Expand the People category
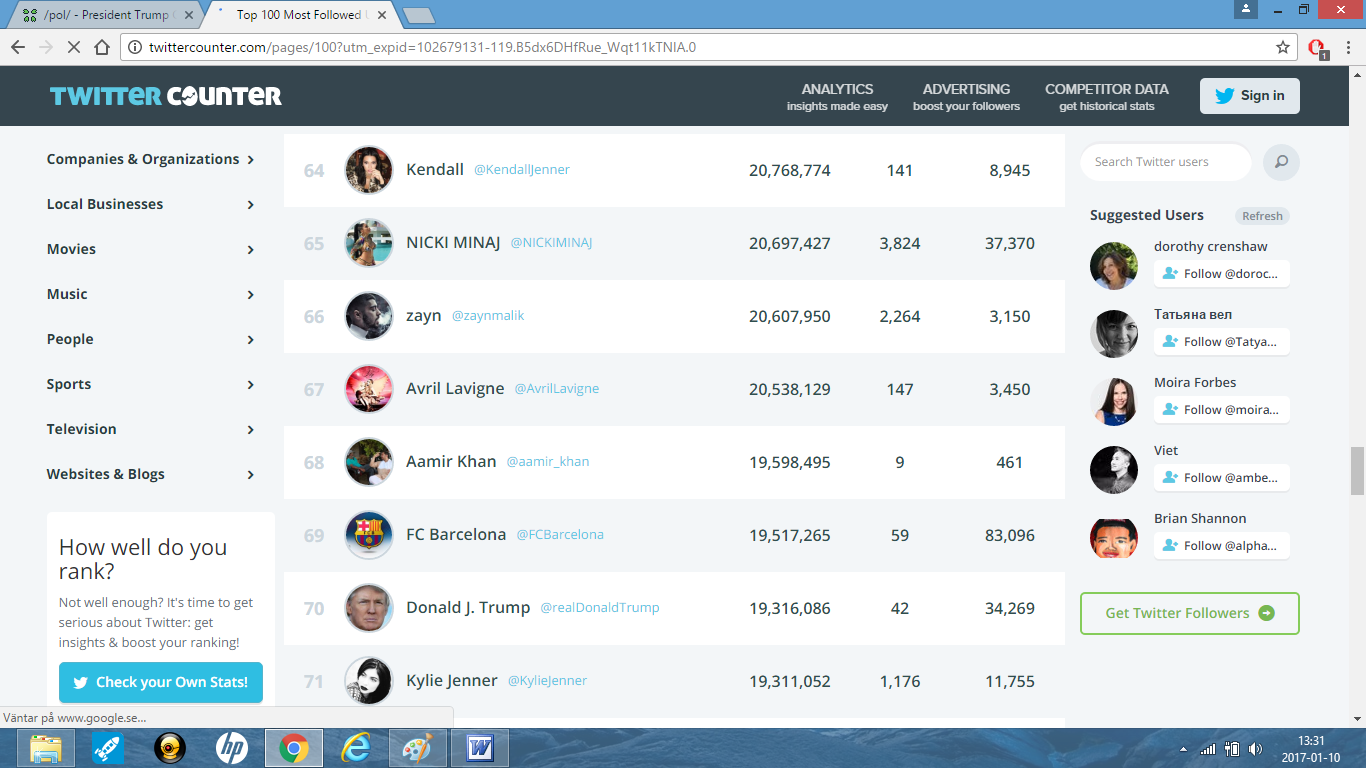The image size is (1366, 768). tap(151, 339)
